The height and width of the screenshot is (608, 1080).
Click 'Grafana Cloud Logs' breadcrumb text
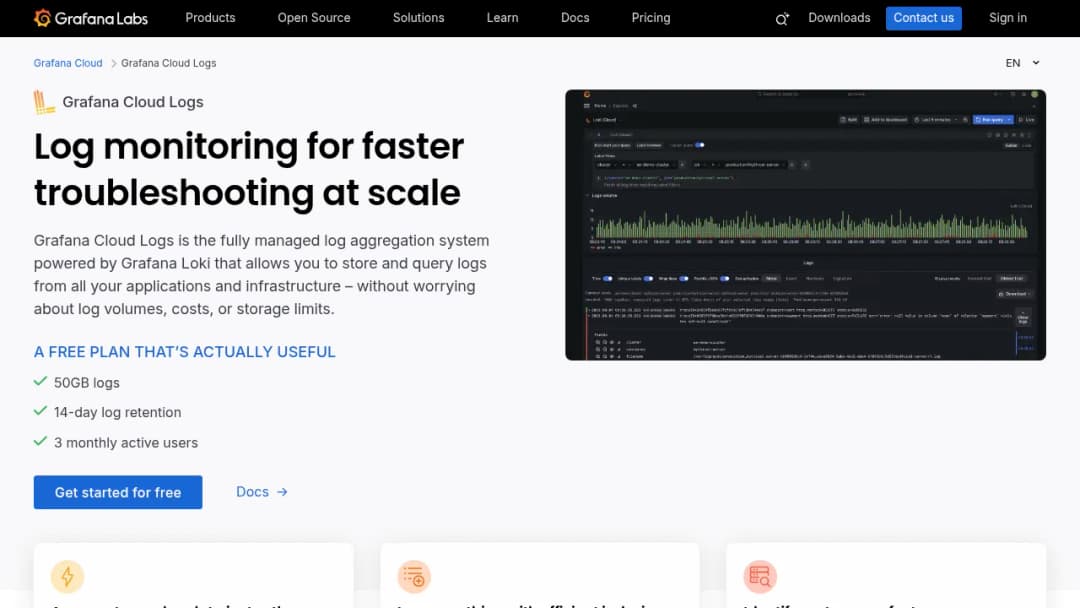[x=169, y=63]
